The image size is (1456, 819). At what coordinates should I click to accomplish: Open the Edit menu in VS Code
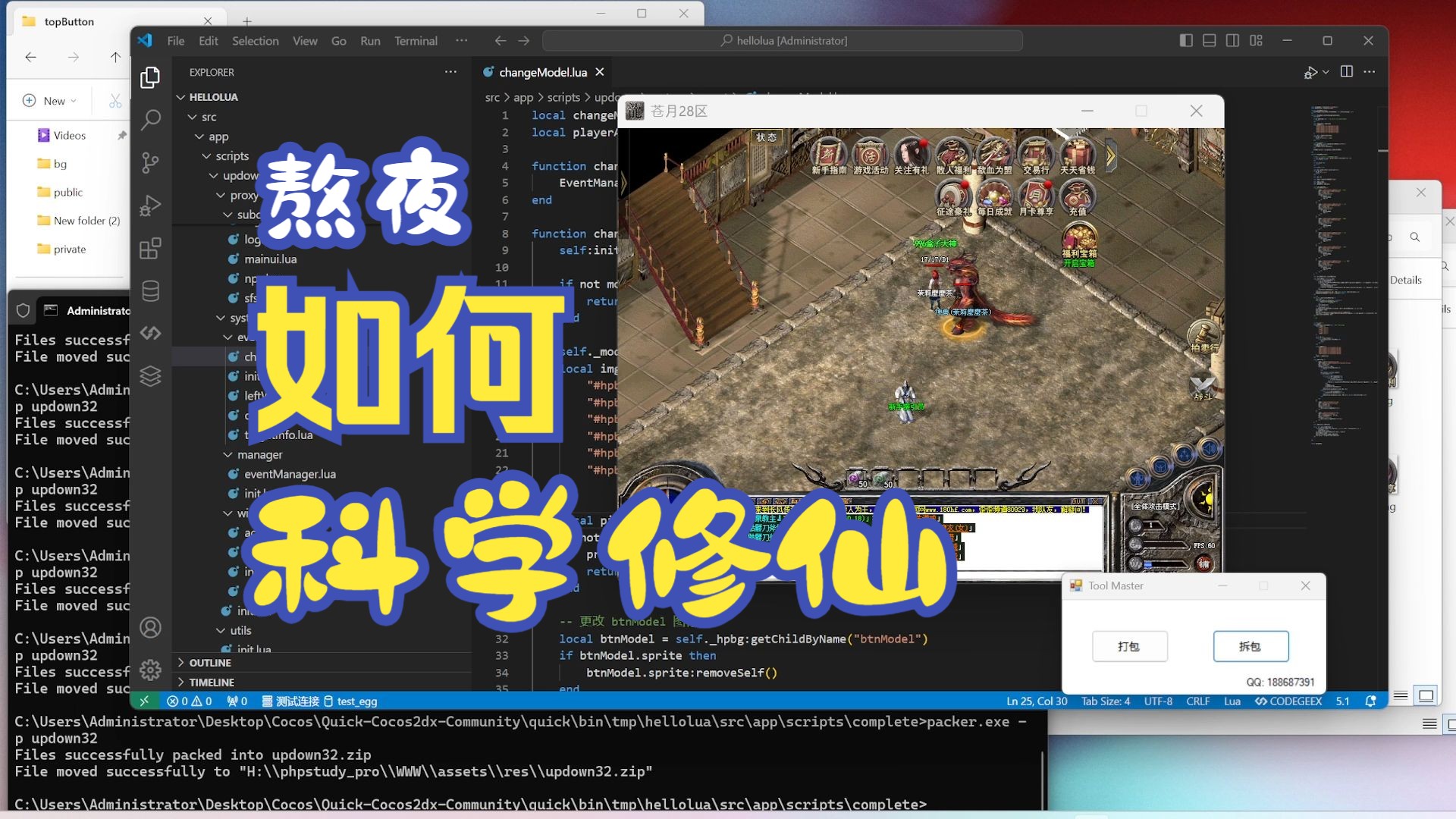(x=208, y=41)
